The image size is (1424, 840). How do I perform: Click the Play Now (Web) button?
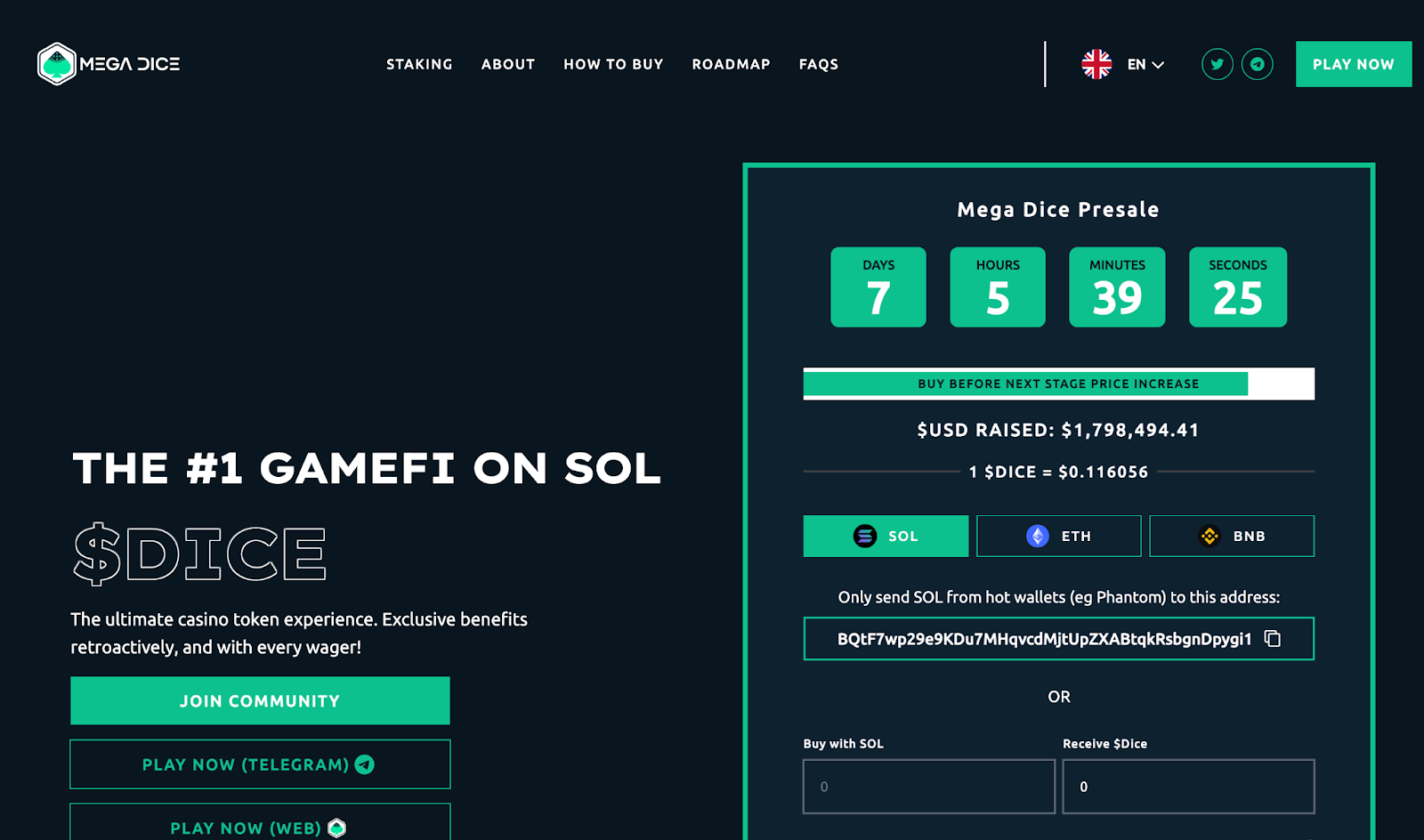260,822
